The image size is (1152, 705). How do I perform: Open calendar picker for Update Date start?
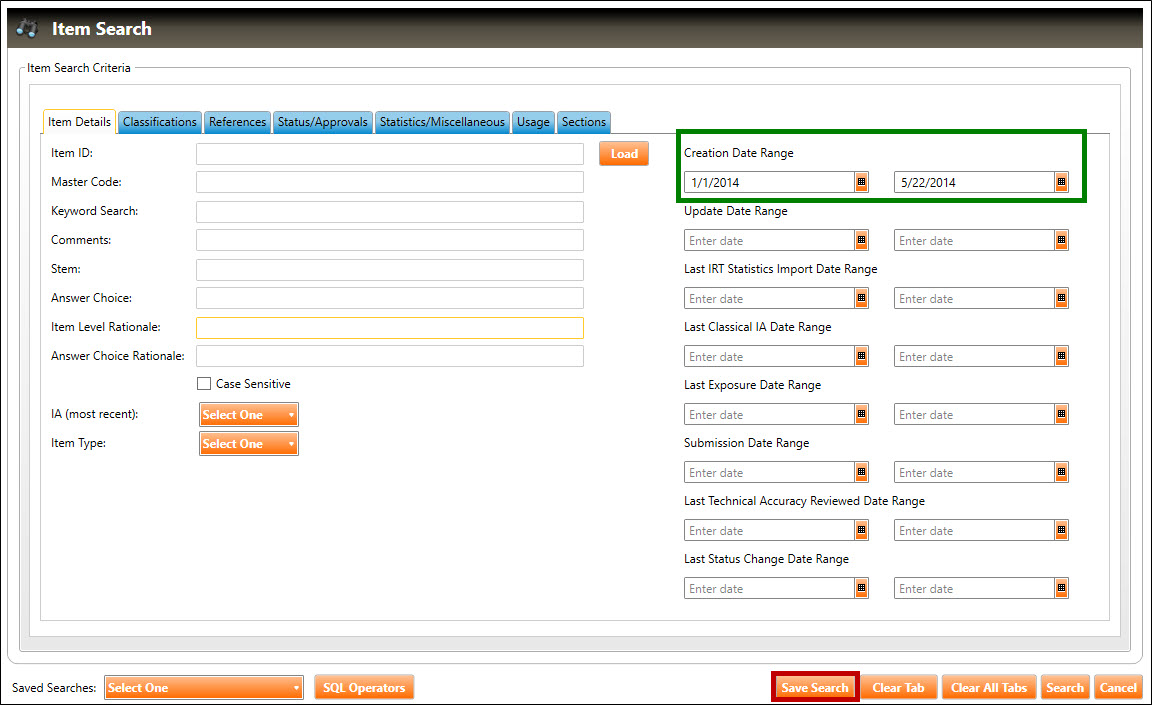click(861, 241)
